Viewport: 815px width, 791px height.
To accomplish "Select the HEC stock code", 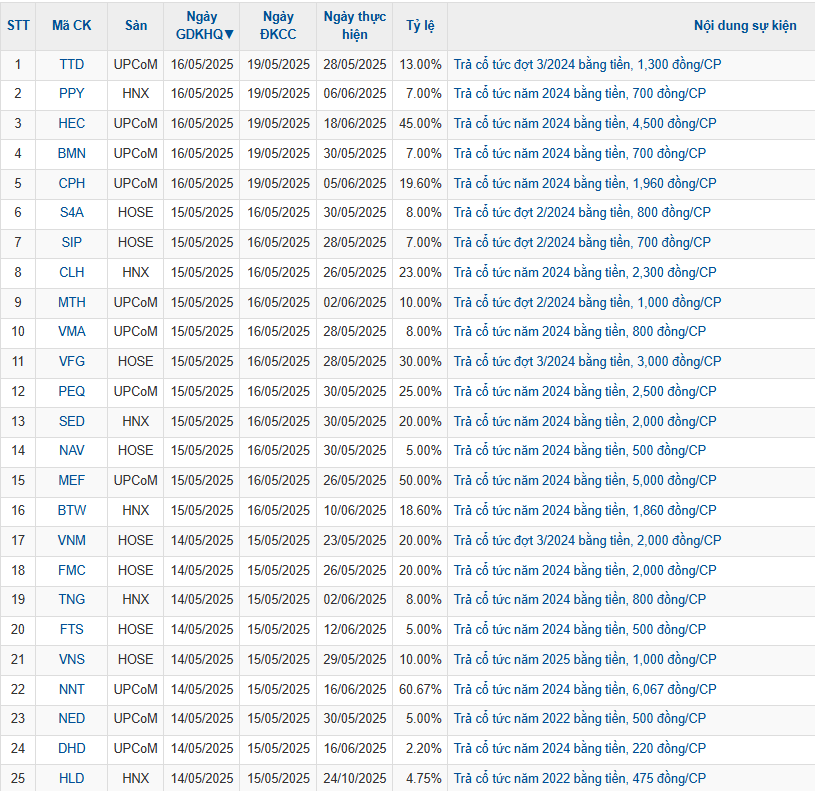I will point(71,124).
